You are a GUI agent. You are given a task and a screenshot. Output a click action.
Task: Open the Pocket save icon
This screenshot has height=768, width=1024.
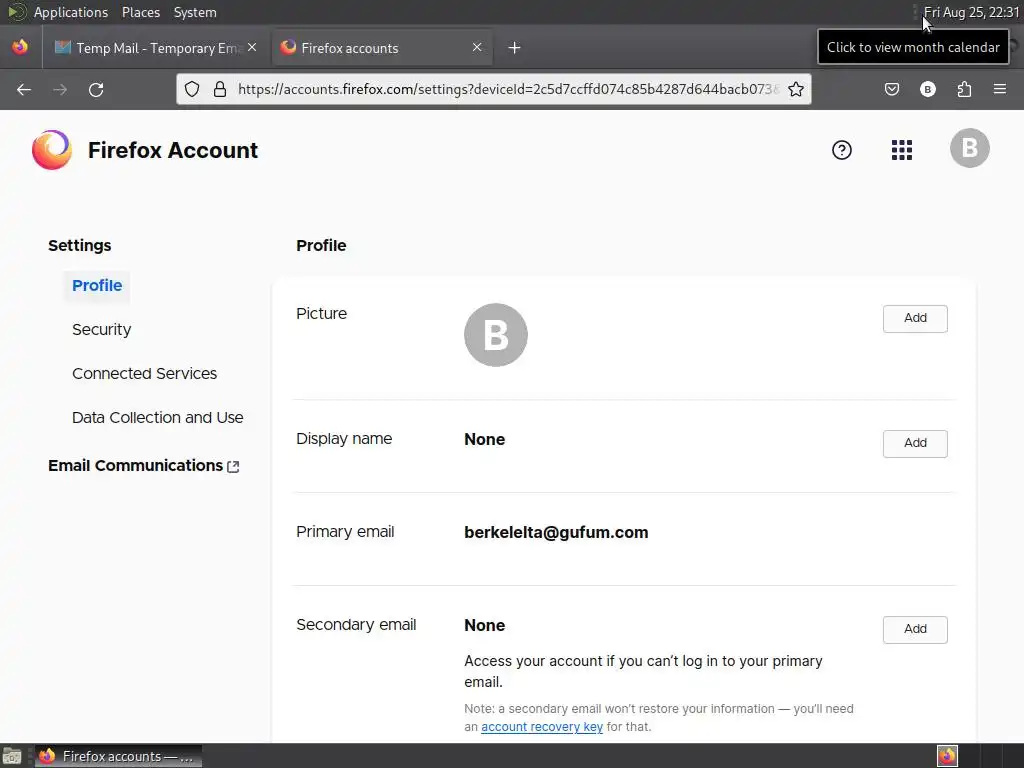click(x=891, y=89)
